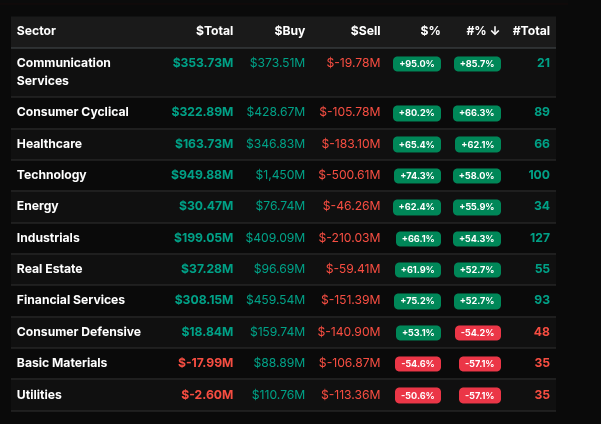Open Industrials sector details
The height and width of the screenshot is (424, 601).
coord(48,238)
